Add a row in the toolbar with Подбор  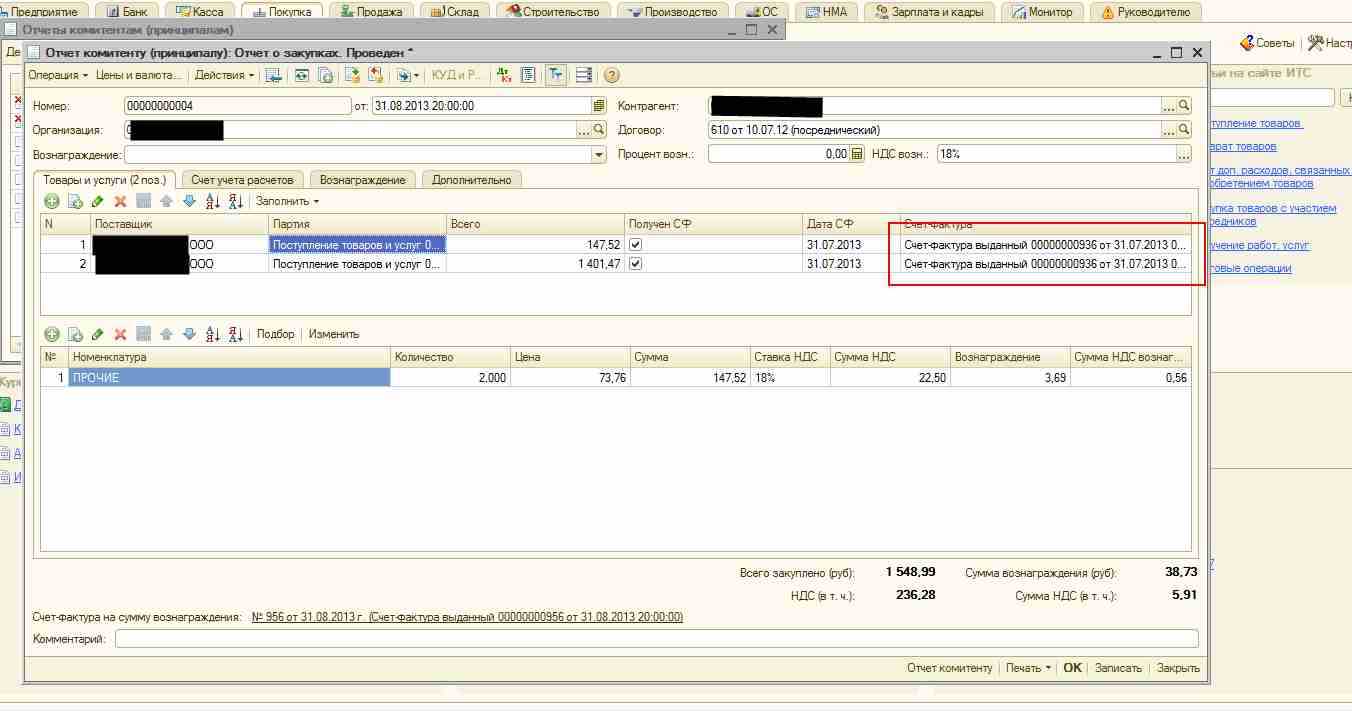51,334
